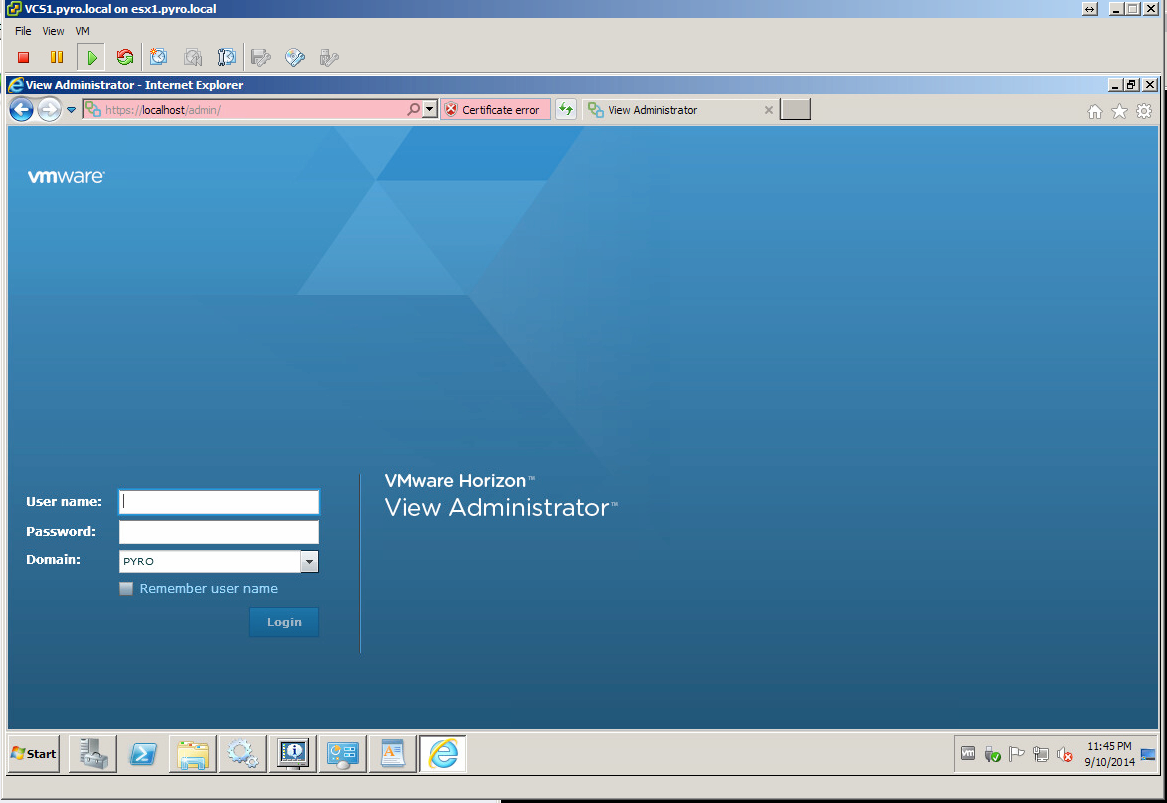Open Windows PowerShell from the taskbar
The width and height of the screenshot is (1167, 803).
tap(144, 754)
